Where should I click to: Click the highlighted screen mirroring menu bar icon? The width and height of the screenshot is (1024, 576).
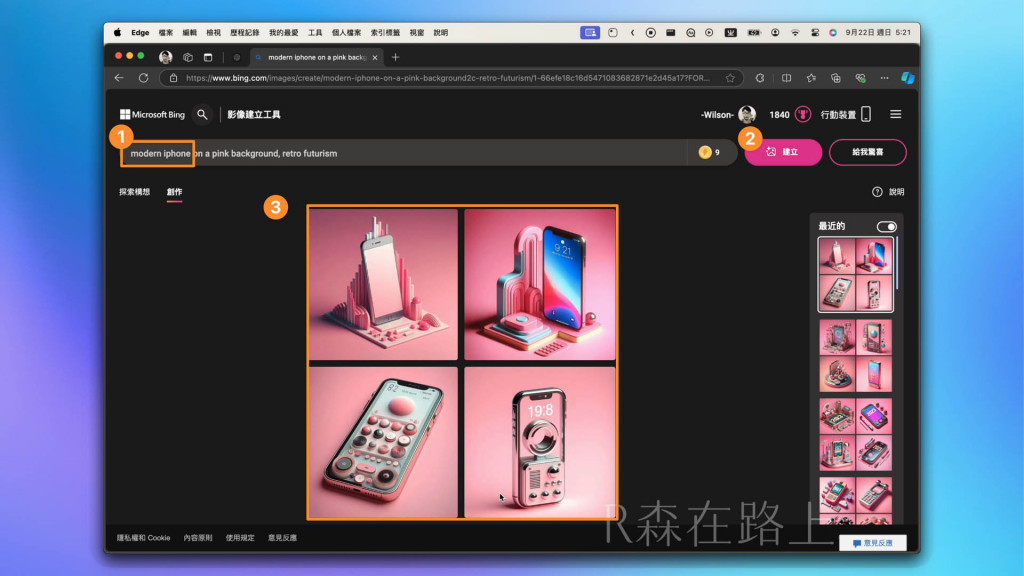(x=590, y=32)
